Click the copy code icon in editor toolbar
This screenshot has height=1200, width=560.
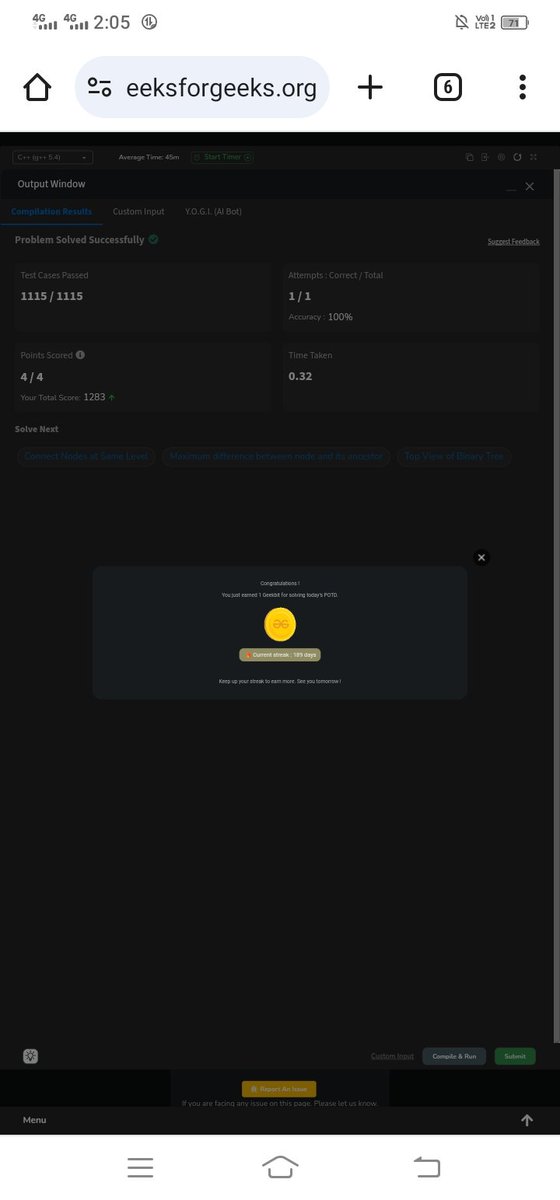click(470, 157)
